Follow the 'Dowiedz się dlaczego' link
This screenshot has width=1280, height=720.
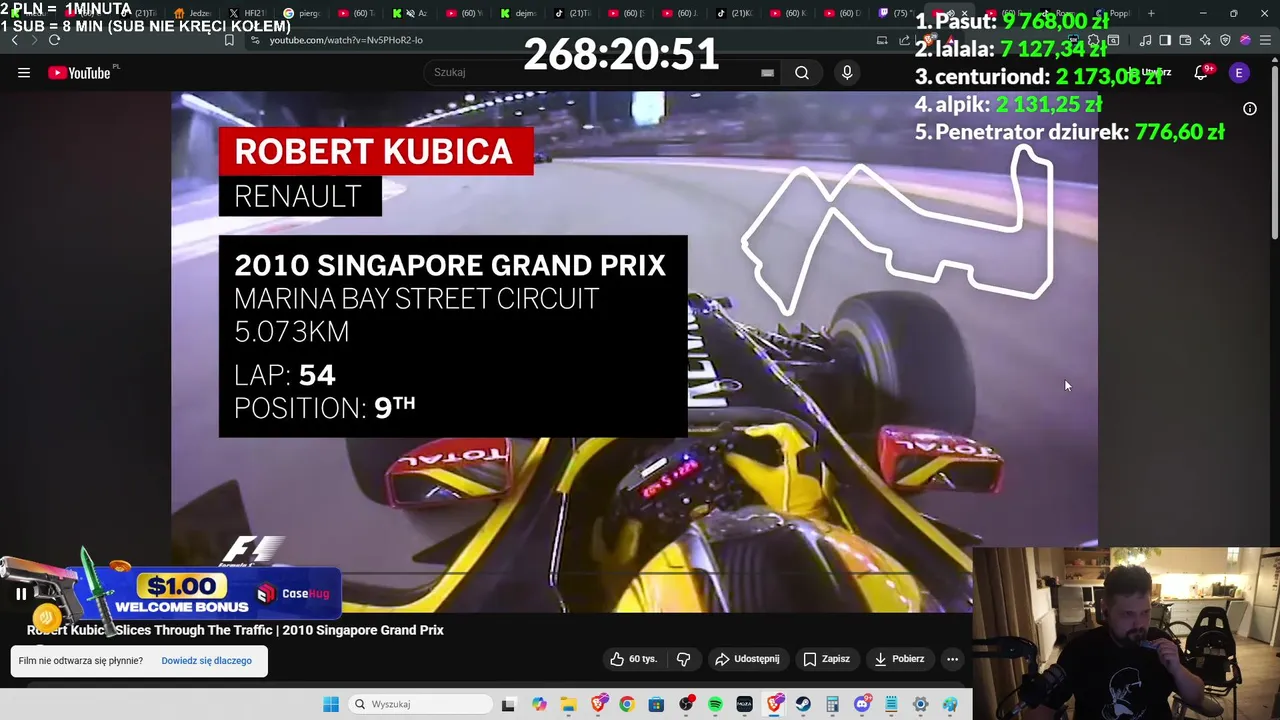pyautogui.click(x=206, y=661)
